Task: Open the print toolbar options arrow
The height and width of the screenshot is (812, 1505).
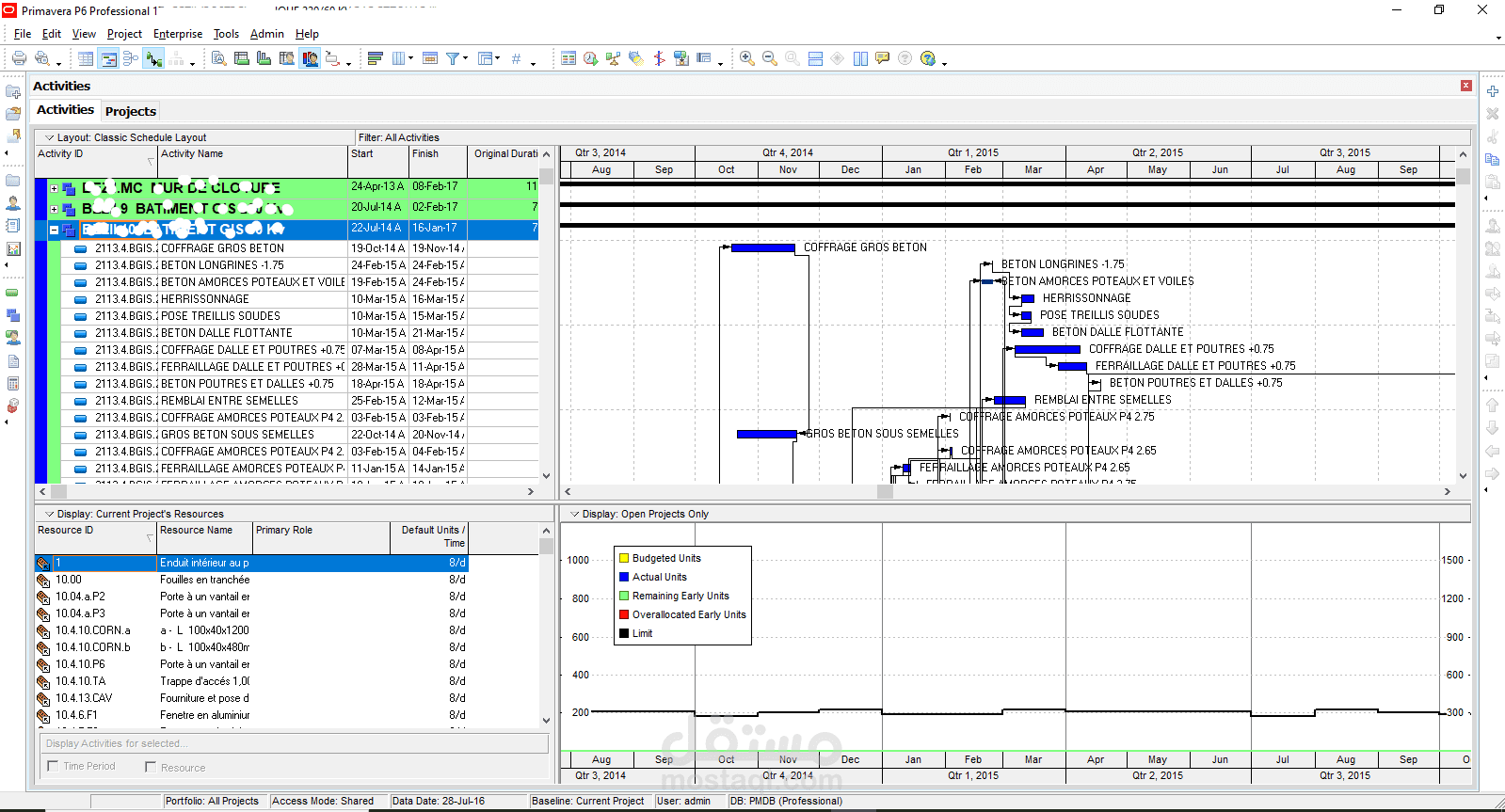Action: click(x=58, y=63)
